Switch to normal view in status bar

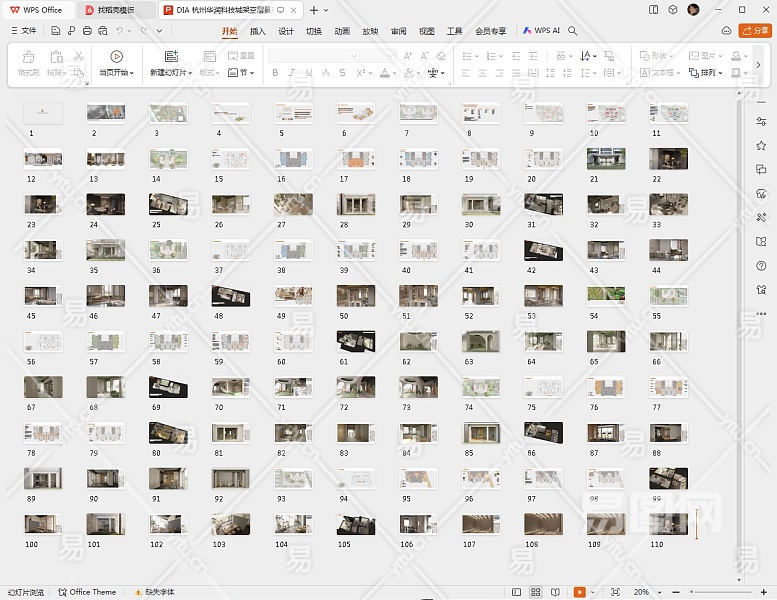(x=518, y=592)
